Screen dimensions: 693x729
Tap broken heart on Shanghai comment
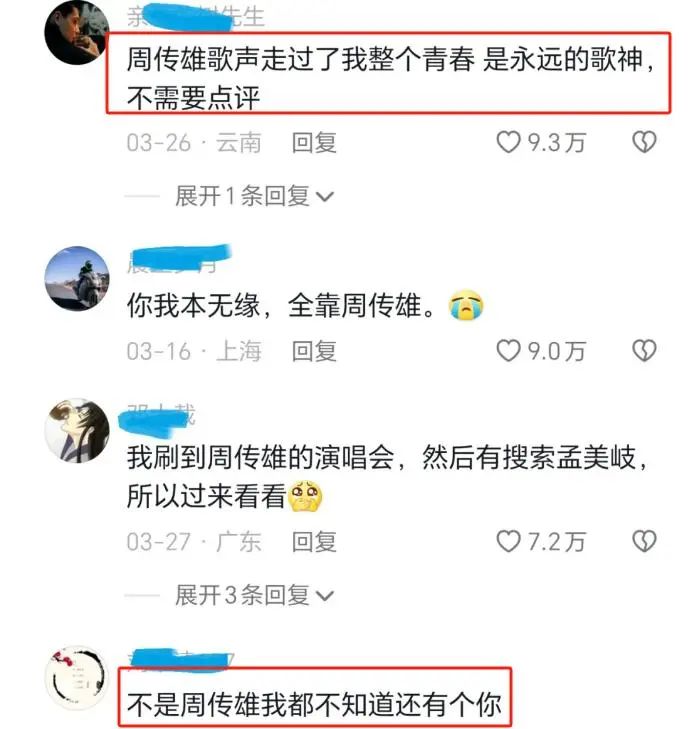point(645,351)
